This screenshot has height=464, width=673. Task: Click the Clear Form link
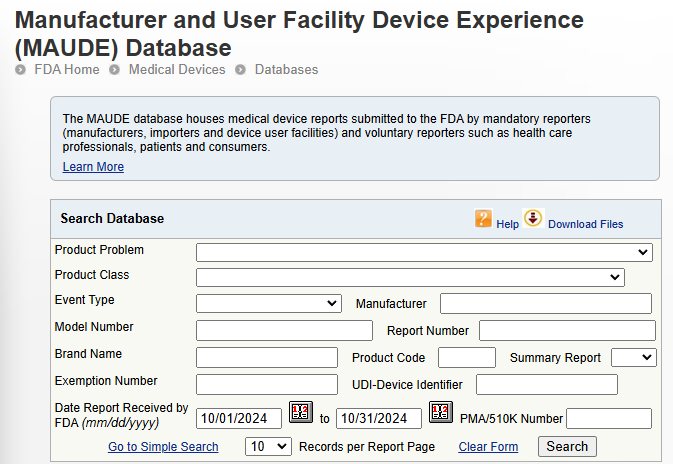pyautogui.click(x=488, y=447)
